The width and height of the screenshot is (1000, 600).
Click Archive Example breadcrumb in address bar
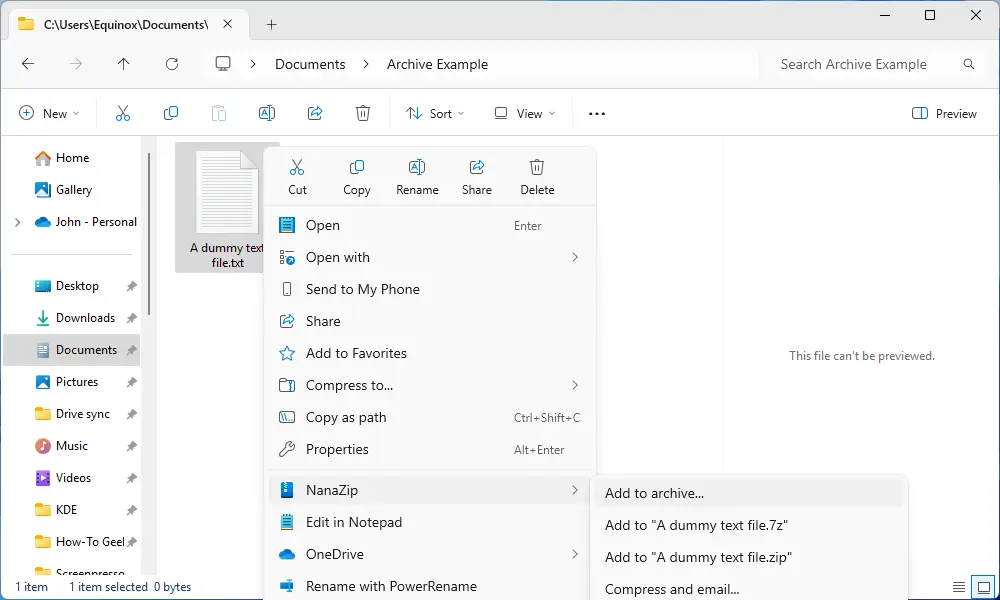[x=438, y=64]
